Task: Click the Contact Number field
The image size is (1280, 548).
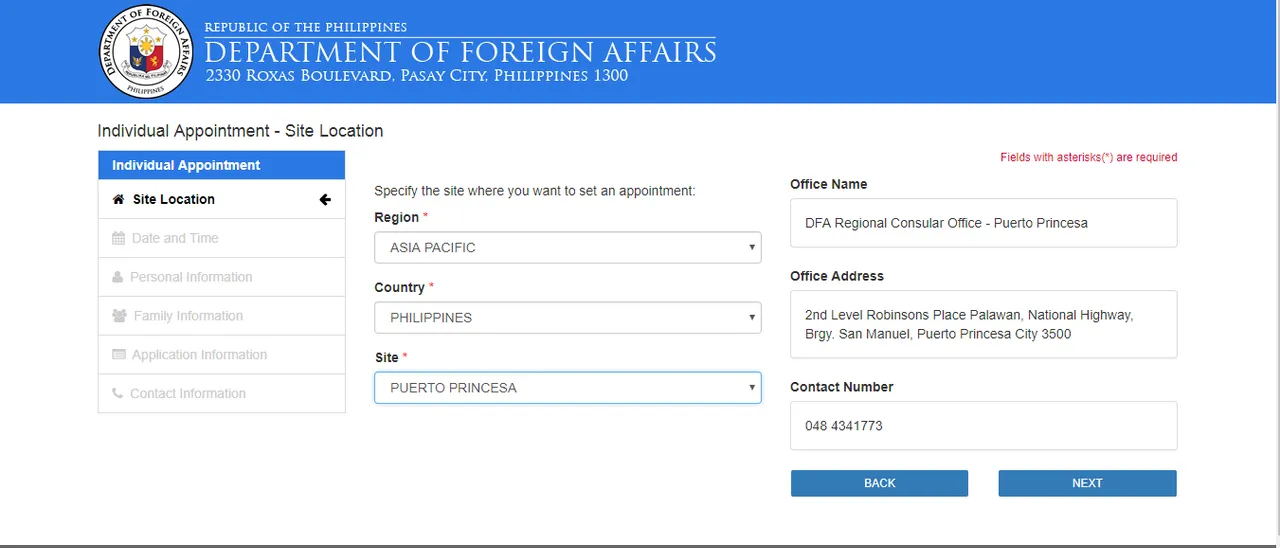Action: tap(984, 426)
